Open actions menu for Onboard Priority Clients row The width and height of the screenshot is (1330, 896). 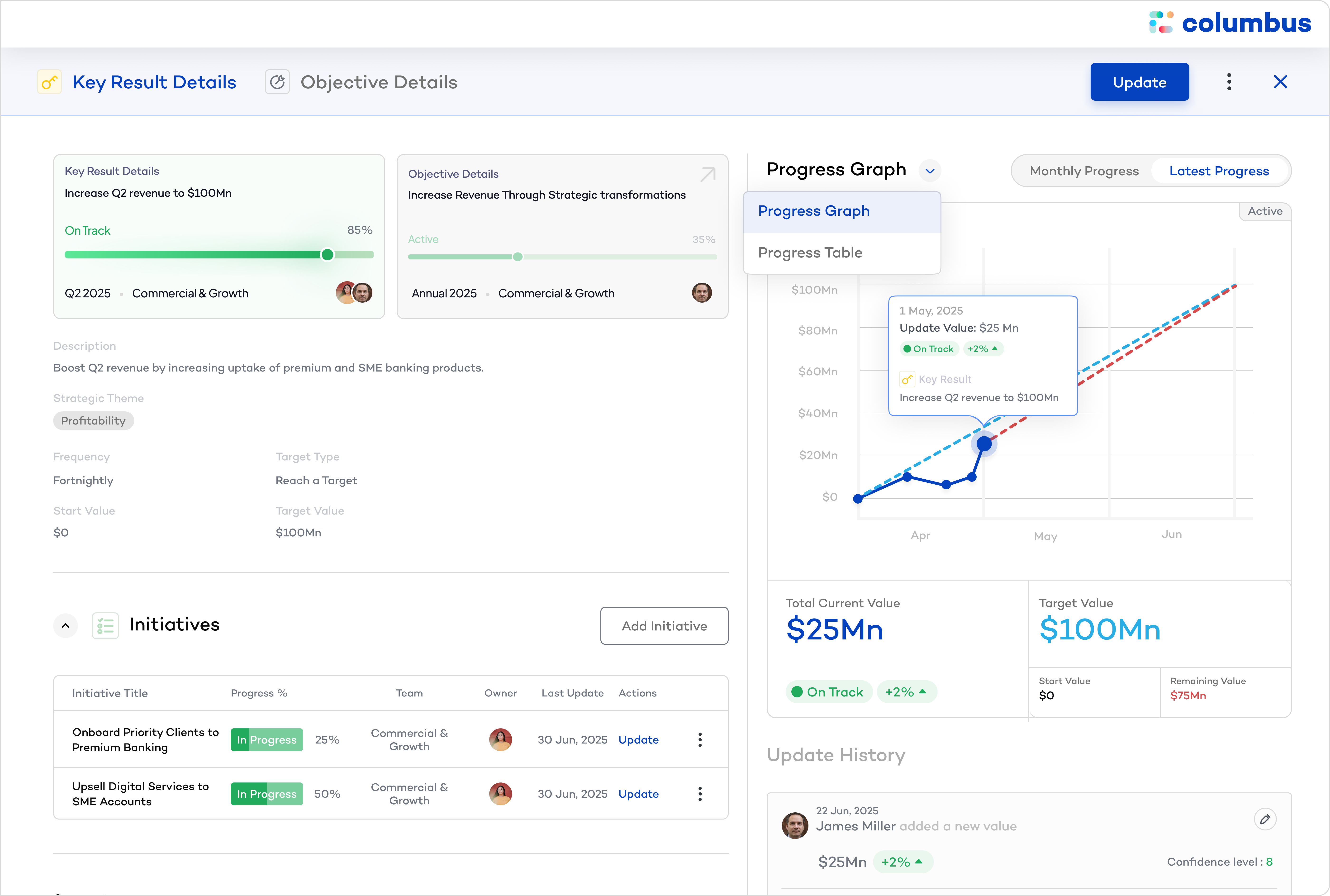(700, 739)
